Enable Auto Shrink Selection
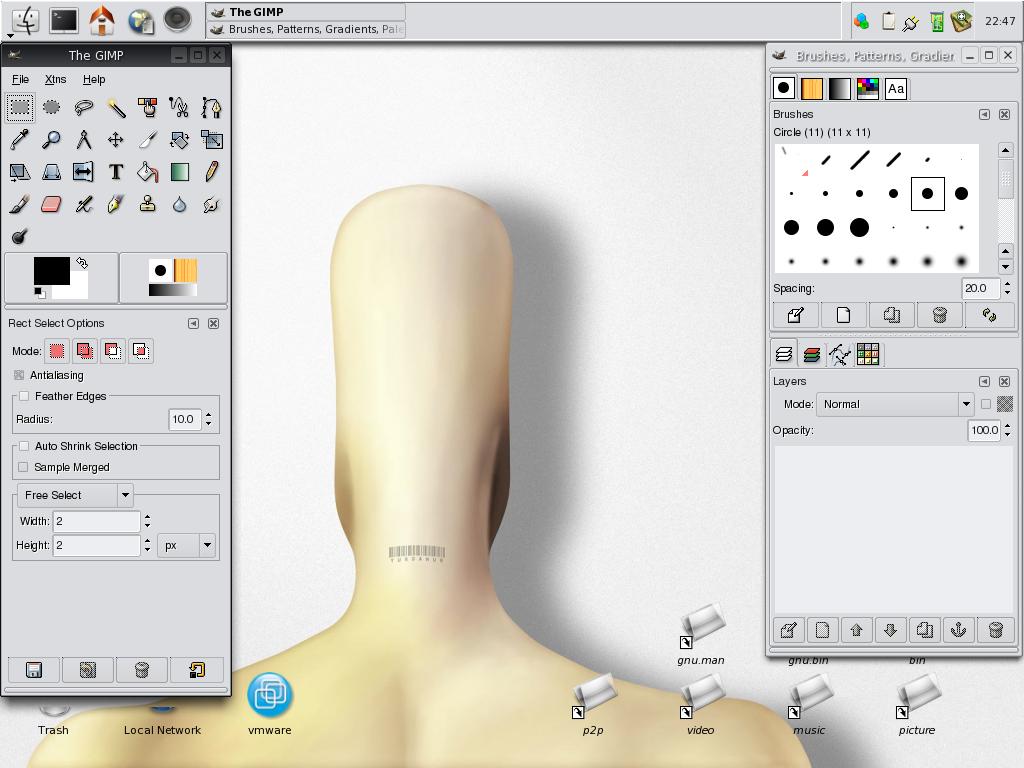The height and width of the screenshot is (768, 1024). 24,446
